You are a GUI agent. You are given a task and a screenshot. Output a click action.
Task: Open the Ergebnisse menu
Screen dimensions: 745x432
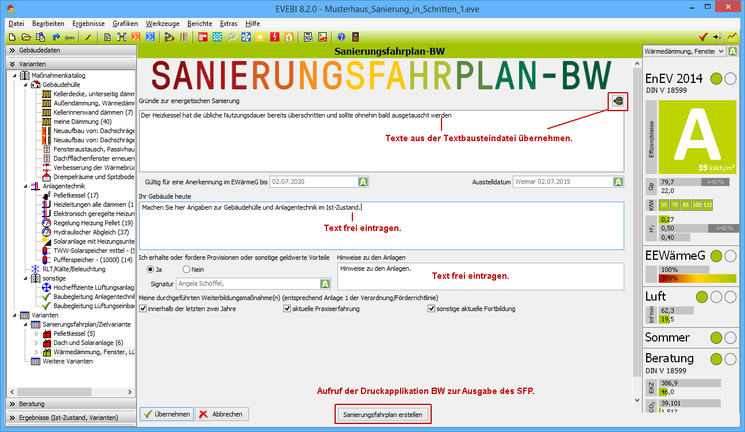click(x=88, y=23)
